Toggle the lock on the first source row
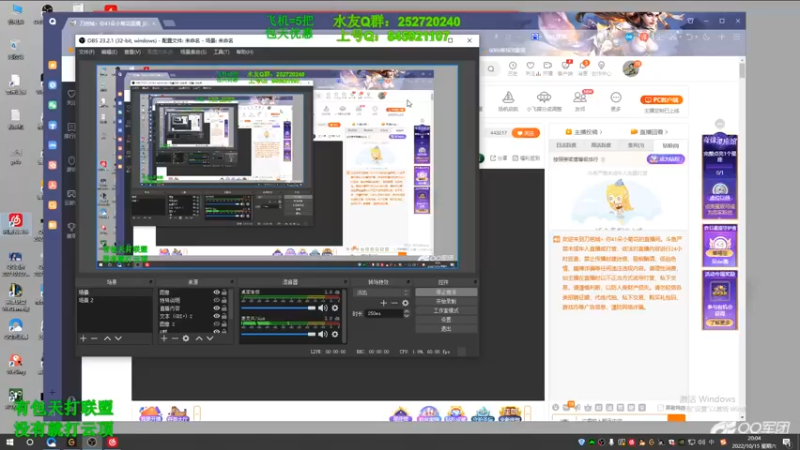Screen dimensions: 800x450 click(224, 292)
